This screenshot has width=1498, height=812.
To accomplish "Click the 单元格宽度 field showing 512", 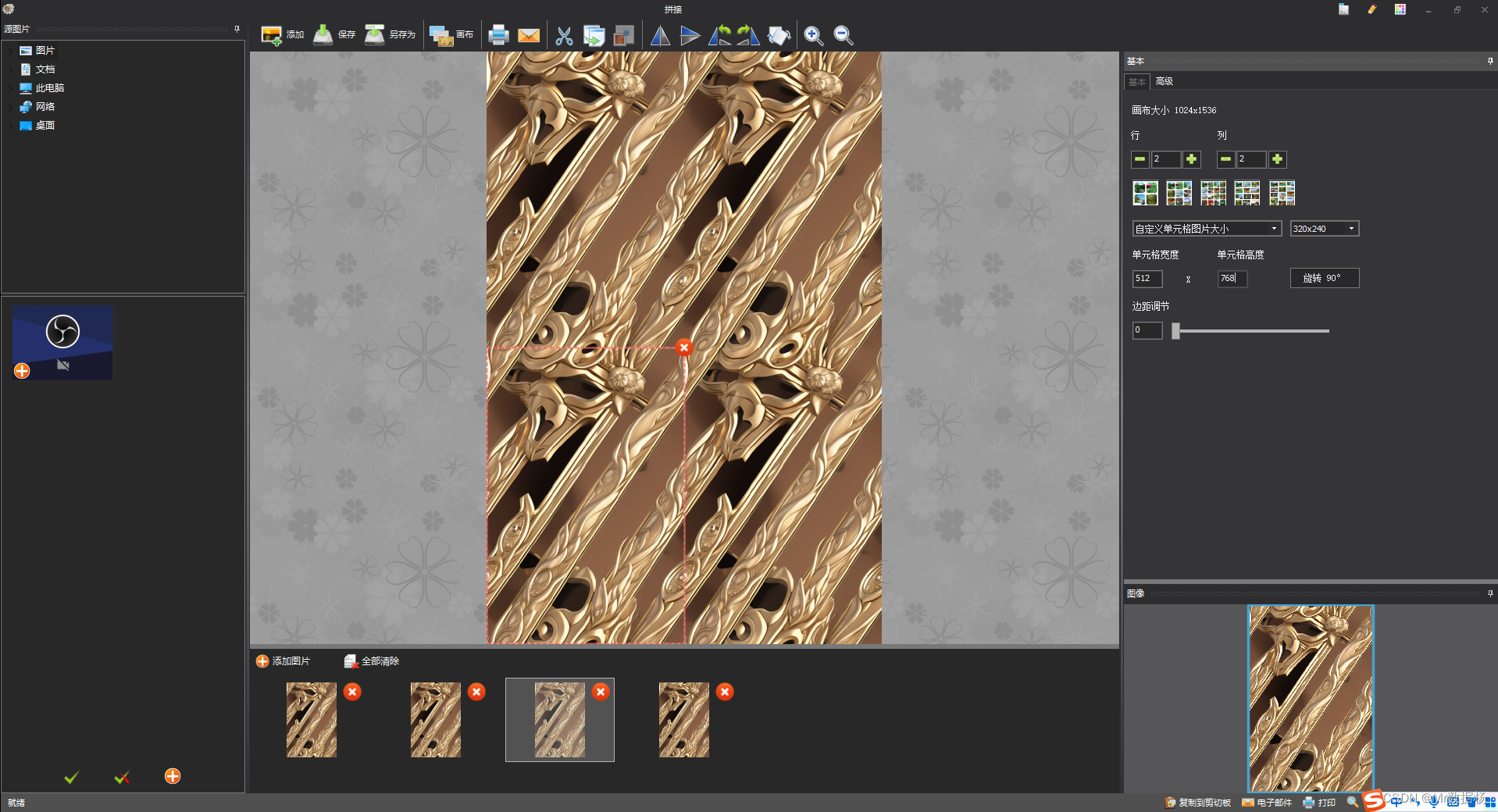I will pyautogui.click(x=1147, y=279).
